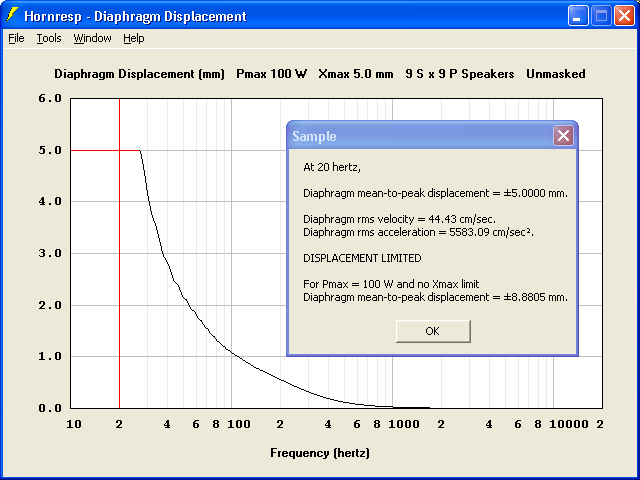Click the 5.0 y-axis label
Image resolution: width=640 pixels, height=480 pixels.
[50, 150]
